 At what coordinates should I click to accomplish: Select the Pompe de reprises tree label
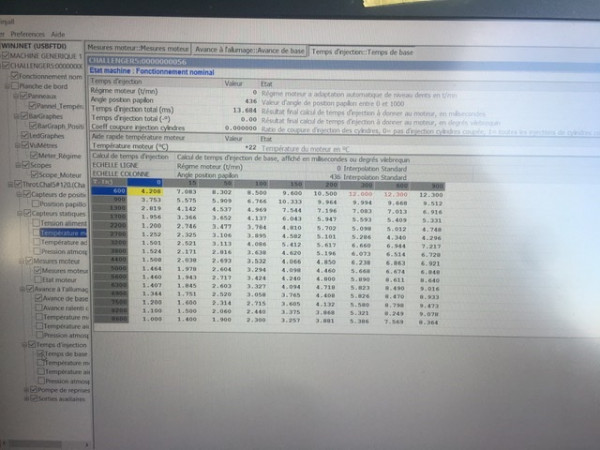point(64,390)
